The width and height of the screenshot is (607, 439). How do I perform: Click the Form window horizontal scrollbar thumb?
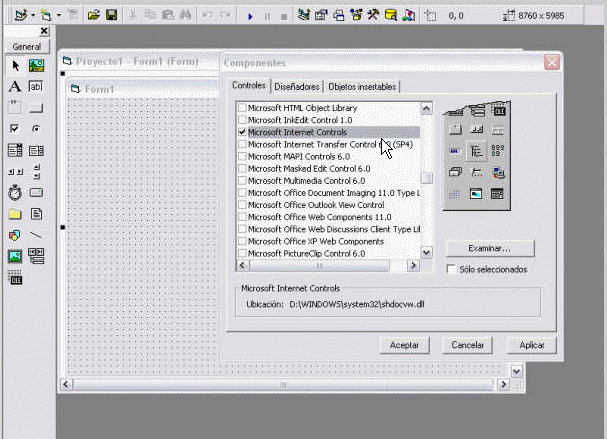click(283, 384)
